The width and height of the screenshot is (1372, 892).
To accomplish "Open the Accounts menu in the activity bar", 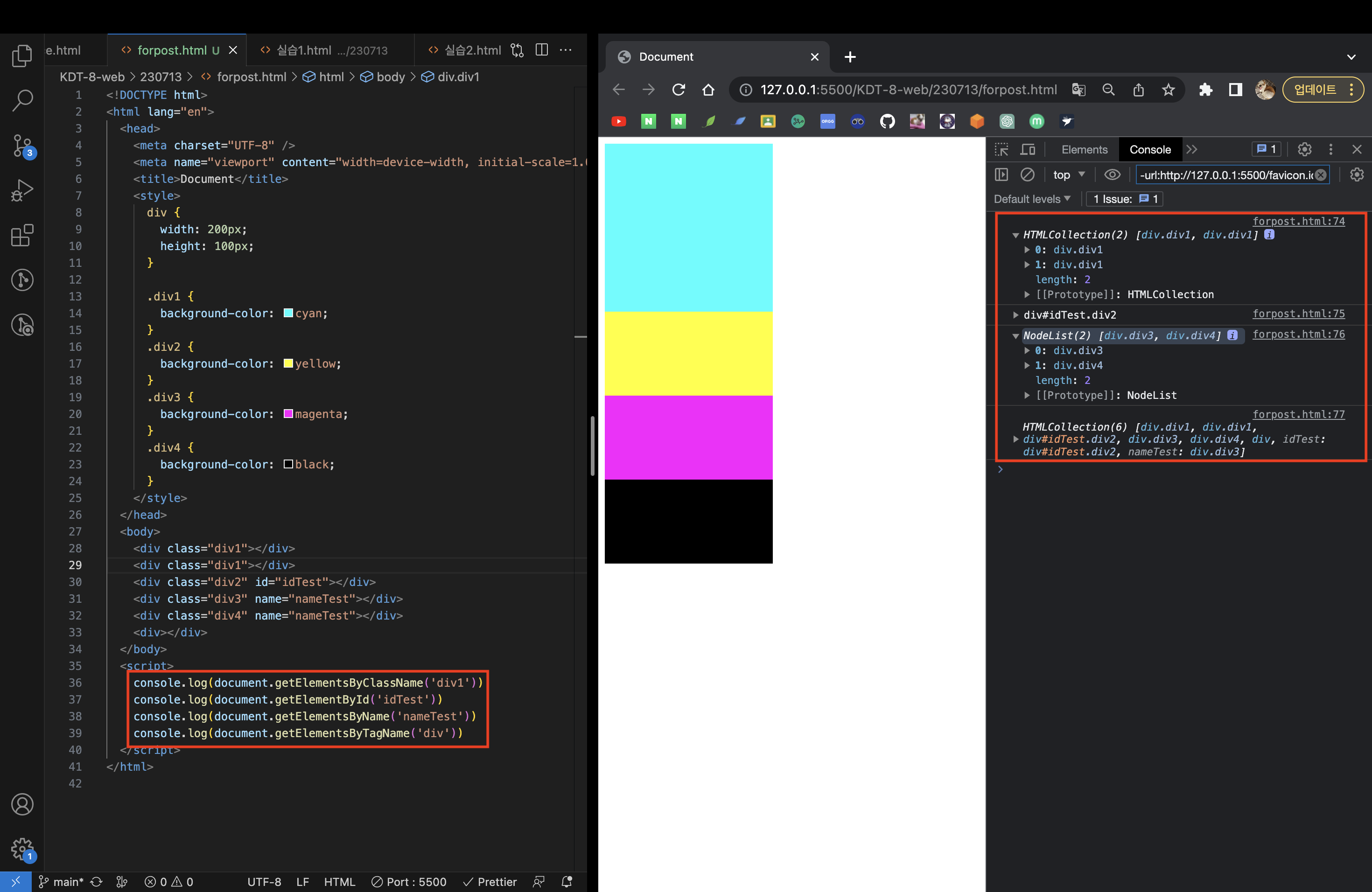I will (x=22, y=804).
